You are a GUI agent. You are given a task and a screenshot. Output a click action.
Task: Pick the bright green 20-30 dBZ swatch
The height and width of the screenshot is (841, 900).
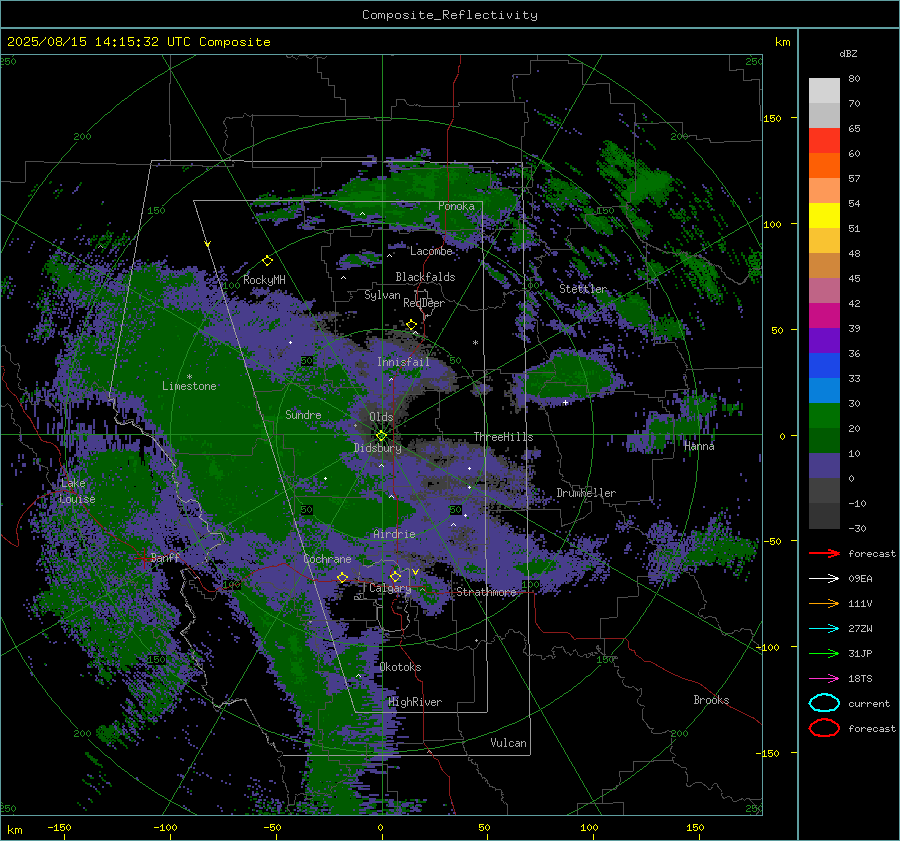click(x=824, y=415)
